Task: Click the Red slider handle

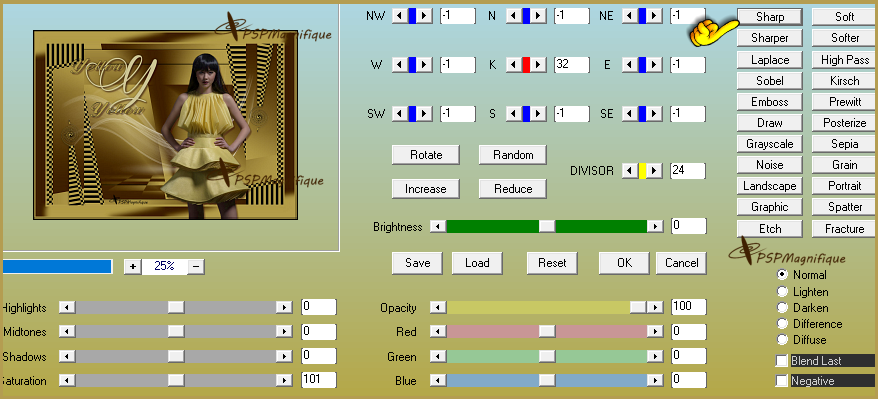Action: click(x=547, y=332)
